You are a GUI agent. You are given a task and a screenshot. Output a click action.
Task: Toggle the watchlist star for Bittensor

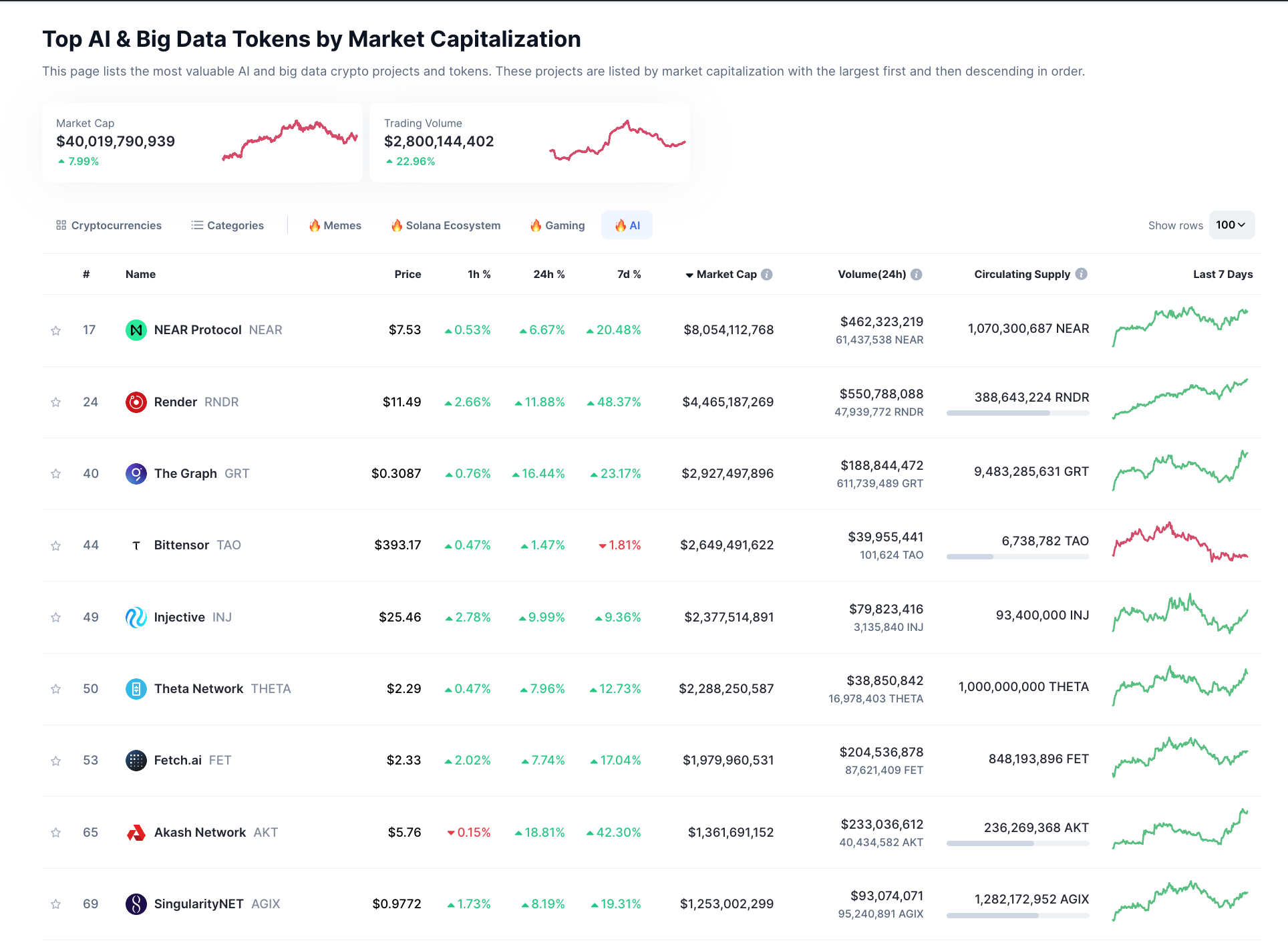click(56, 546)
